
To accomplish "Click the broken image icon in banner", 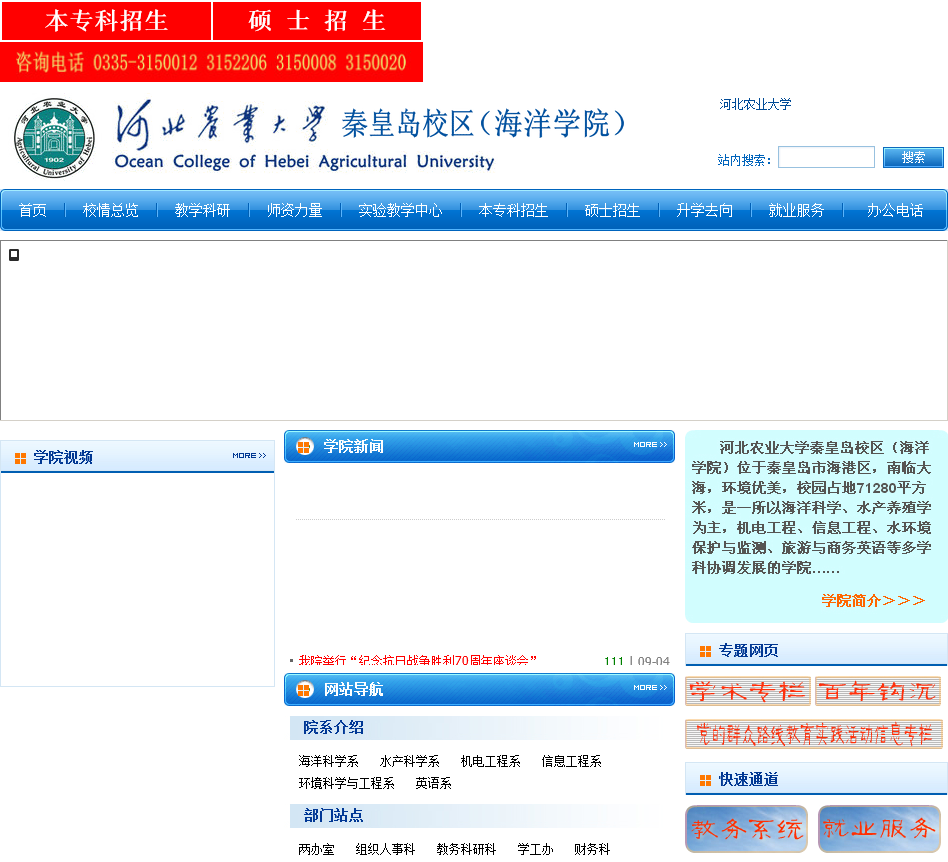I will 14,255.
